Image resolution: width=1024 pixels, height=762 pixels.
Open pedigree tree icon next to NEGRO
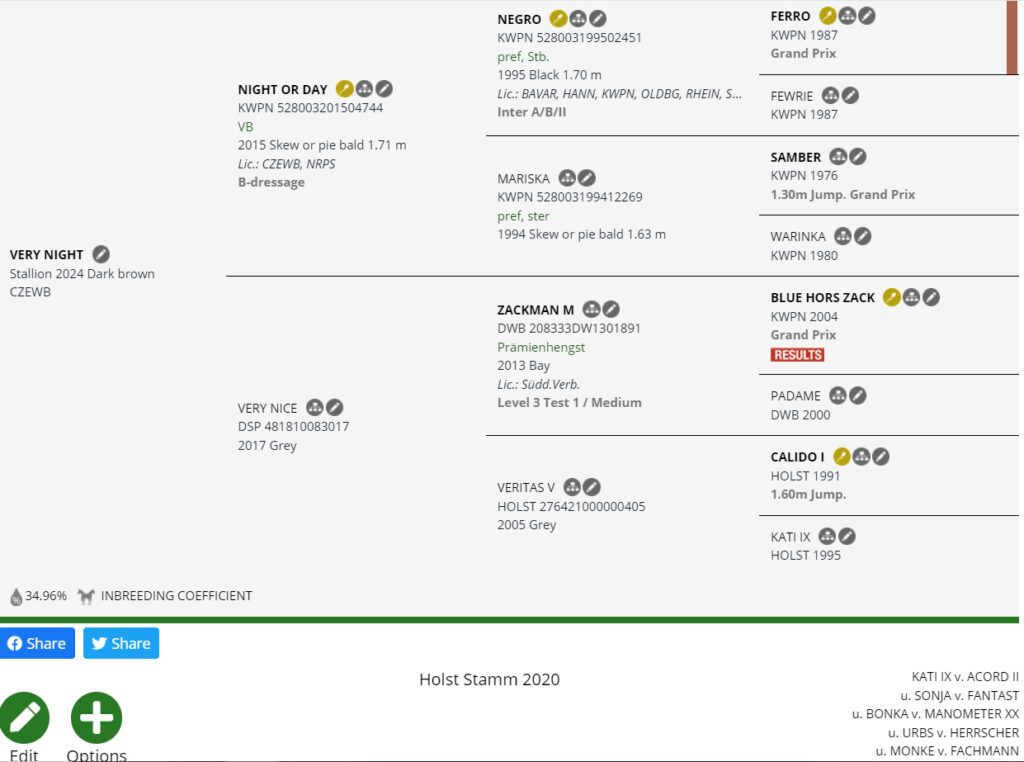click(578, 19)
